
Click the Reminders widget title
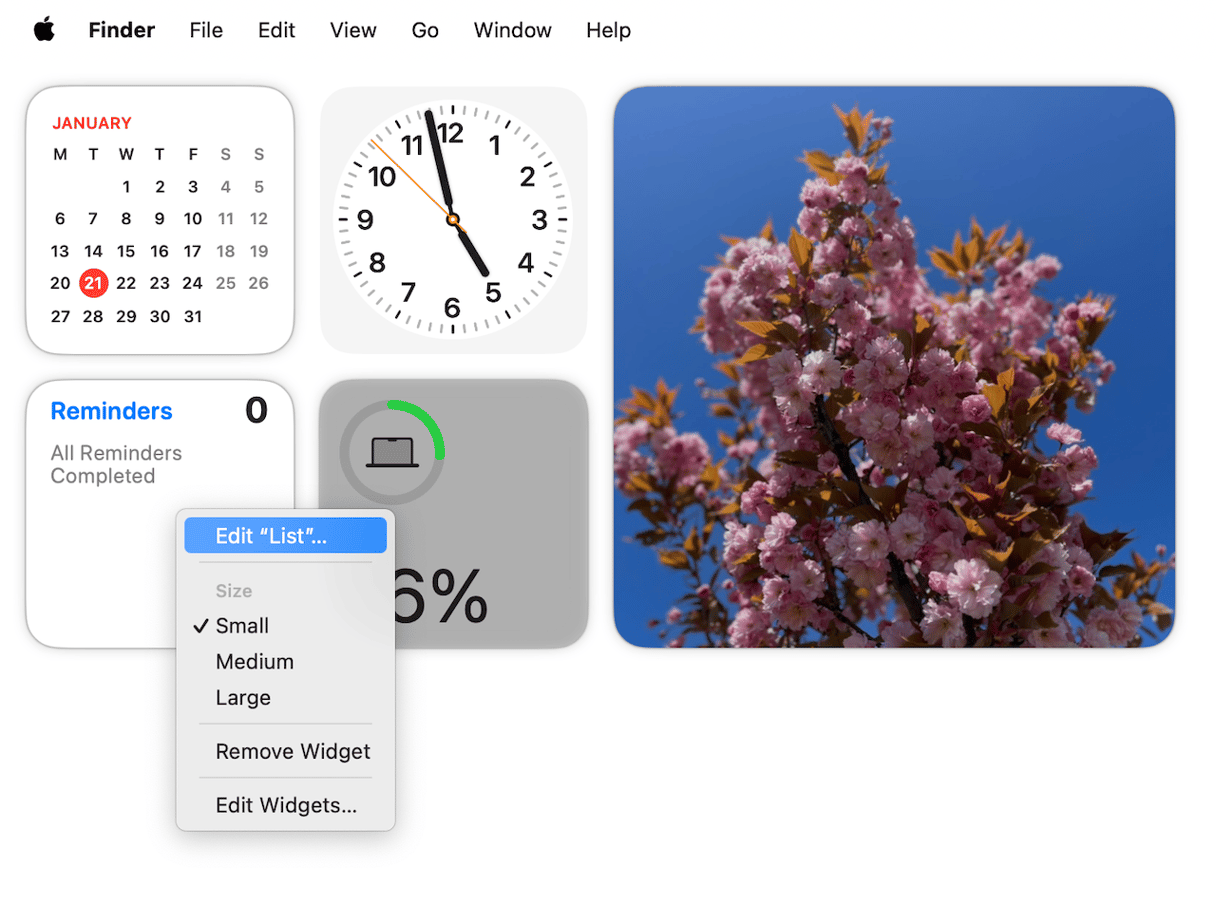(x=111, y=411)
